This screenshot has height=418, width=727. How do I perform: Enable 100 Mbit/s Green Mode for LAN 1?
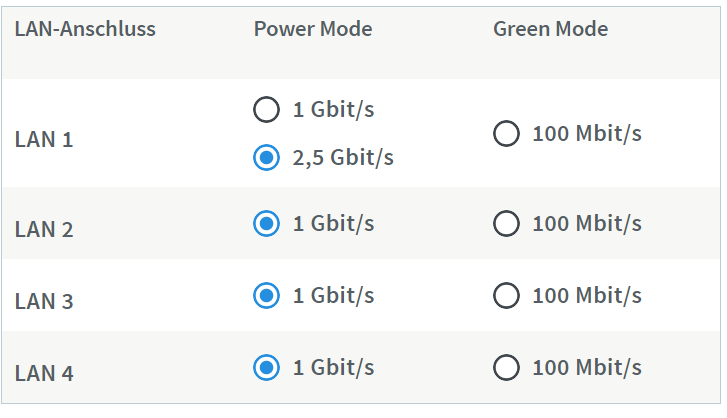click(x=506, y=134)
